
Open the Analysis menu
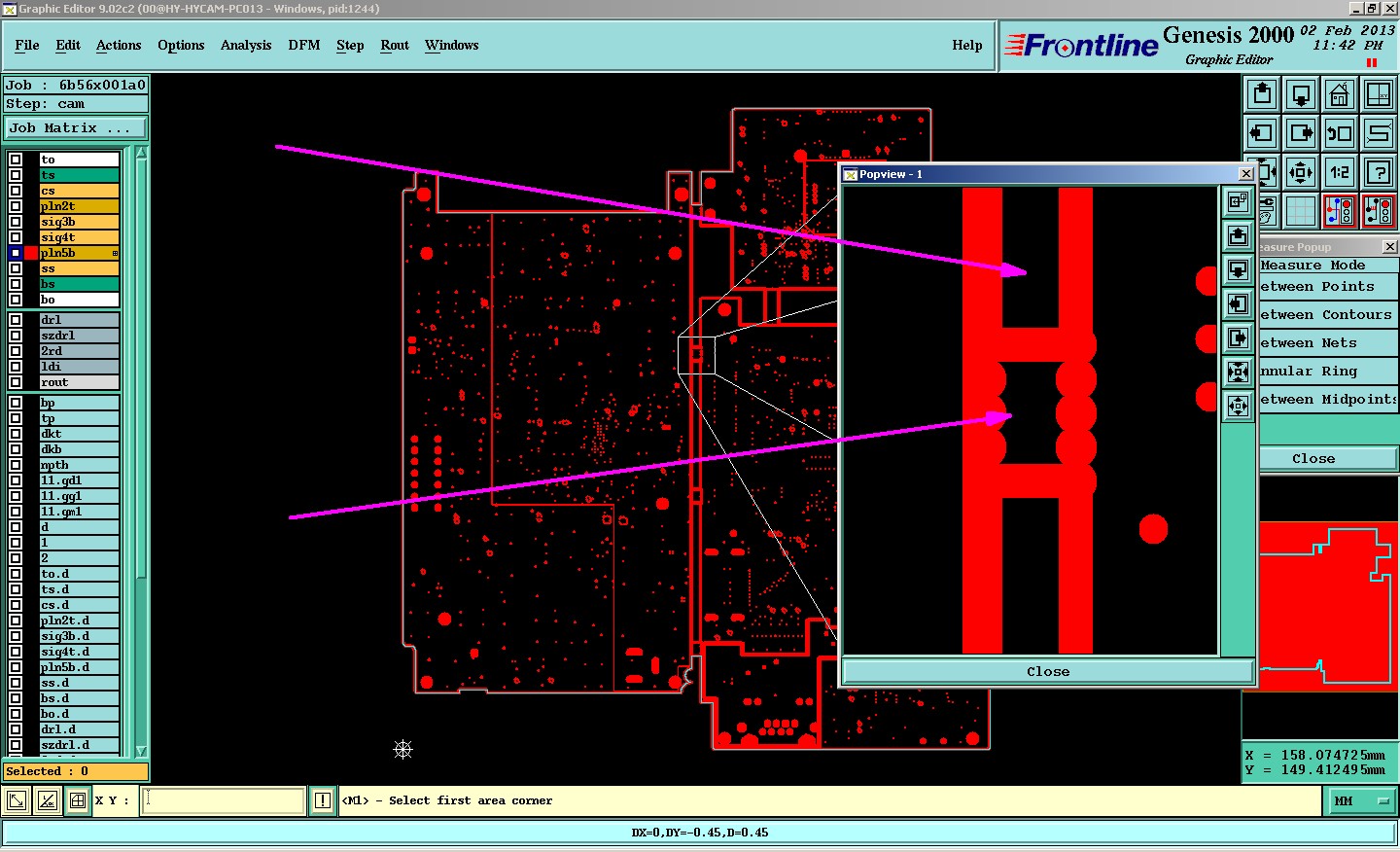pyautogui.click(x=246, y=45)
